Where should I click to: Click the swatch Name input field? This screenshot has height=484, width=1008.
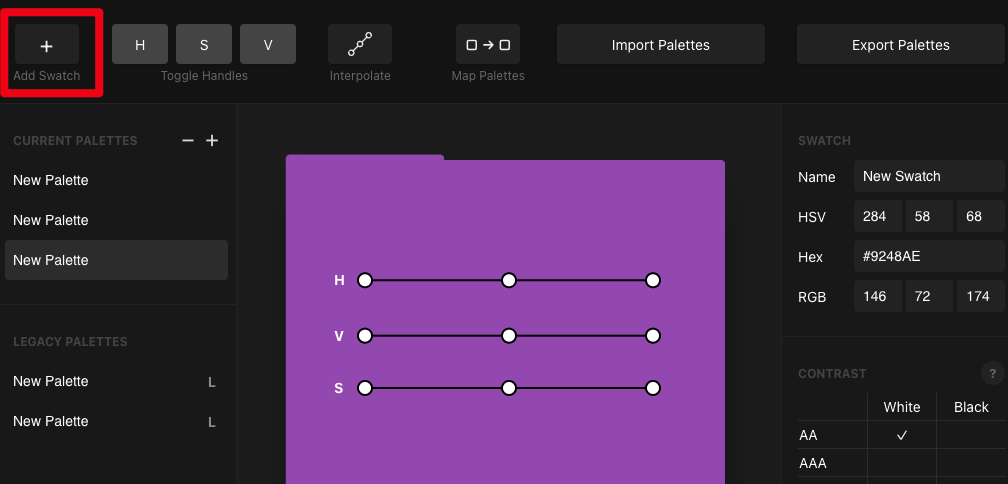tap(929, 176)
